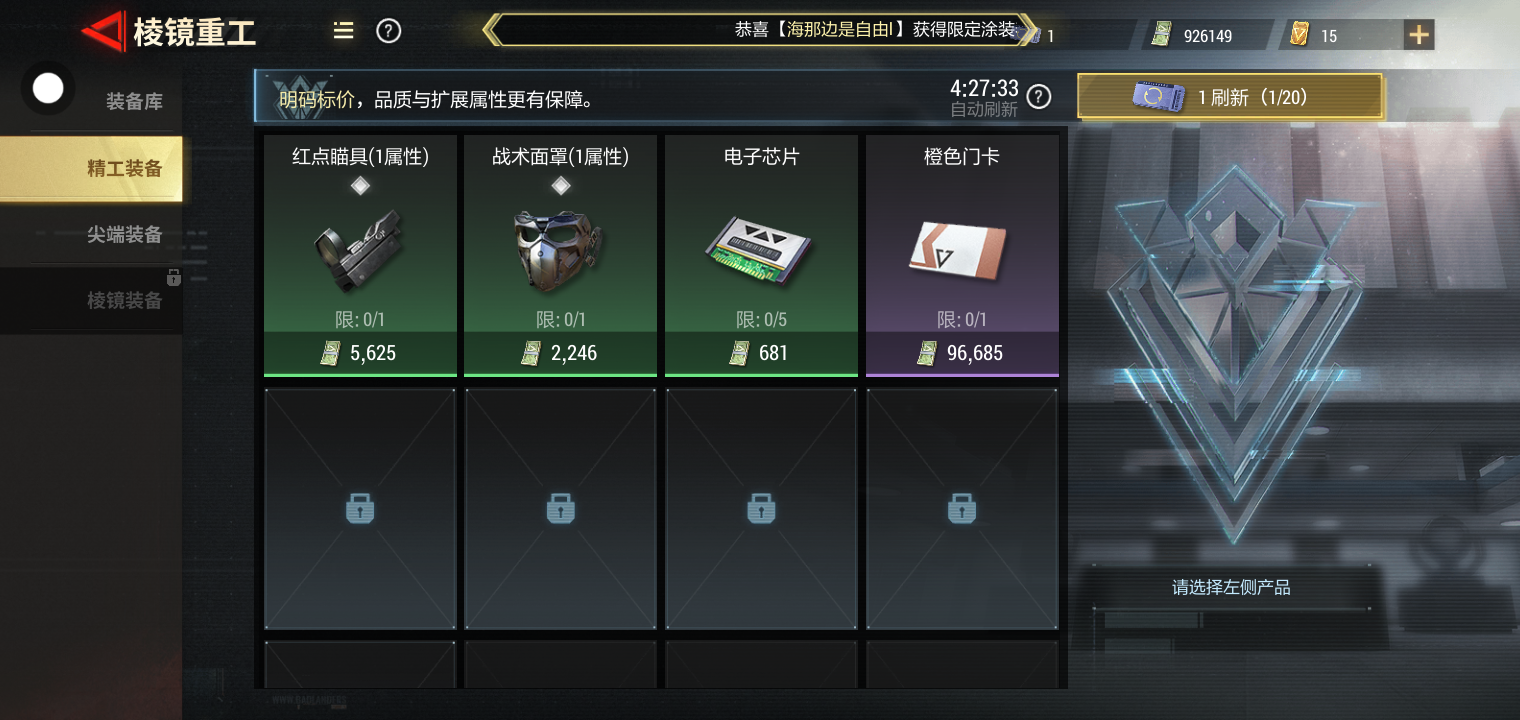Select the 战术面罩 item card
The image size is (1520, 720).
(x=560, y=256)
